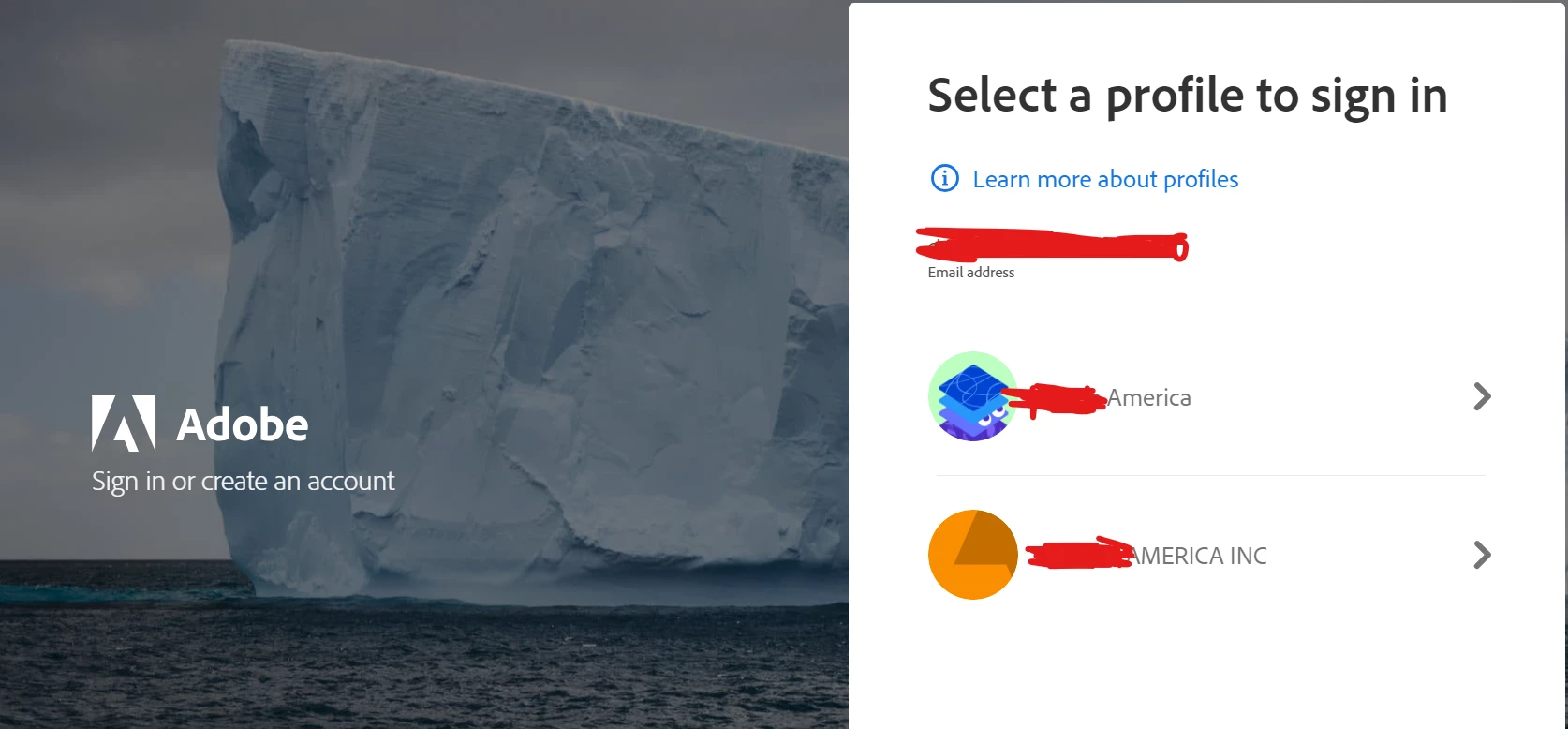This screenshot has height=729, width=1568.
Task: Click the white Adobe 'A' logo
Action: coord(124,424)
